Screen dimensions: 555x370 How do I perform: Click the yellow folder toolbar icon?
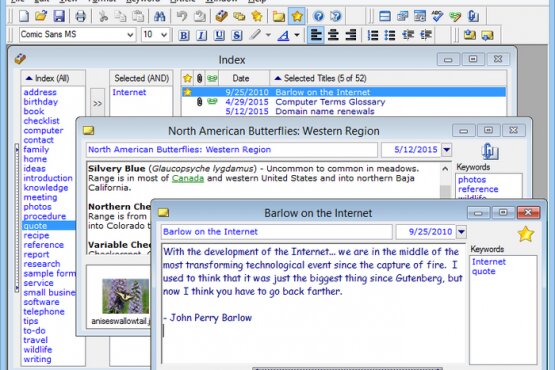coord(279,16)
